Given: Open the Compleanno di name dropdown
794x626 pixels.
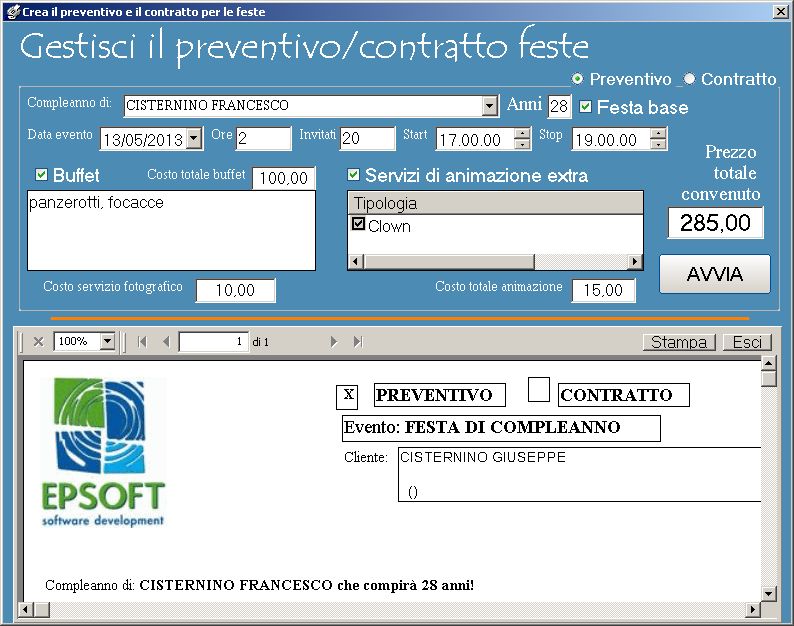Looking at the screenshot, I should tap(489, 106).
